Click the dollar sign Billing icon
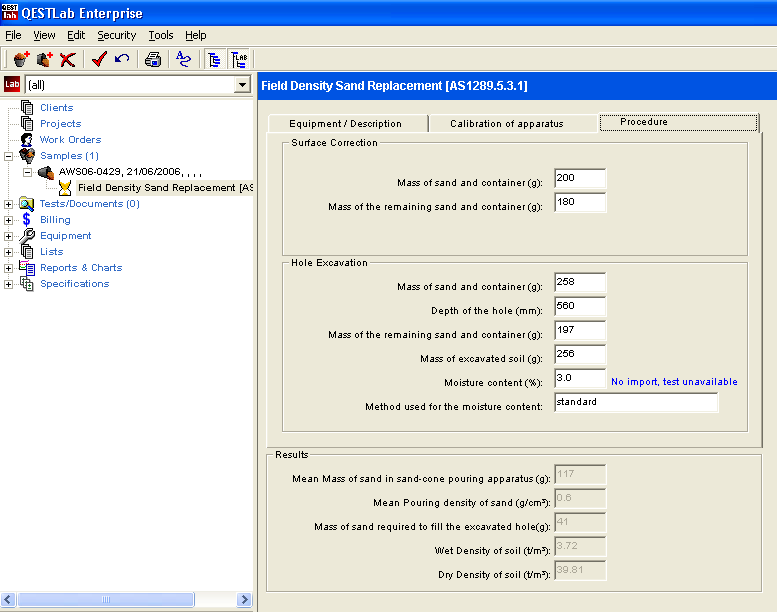 [x=27, y=220]
